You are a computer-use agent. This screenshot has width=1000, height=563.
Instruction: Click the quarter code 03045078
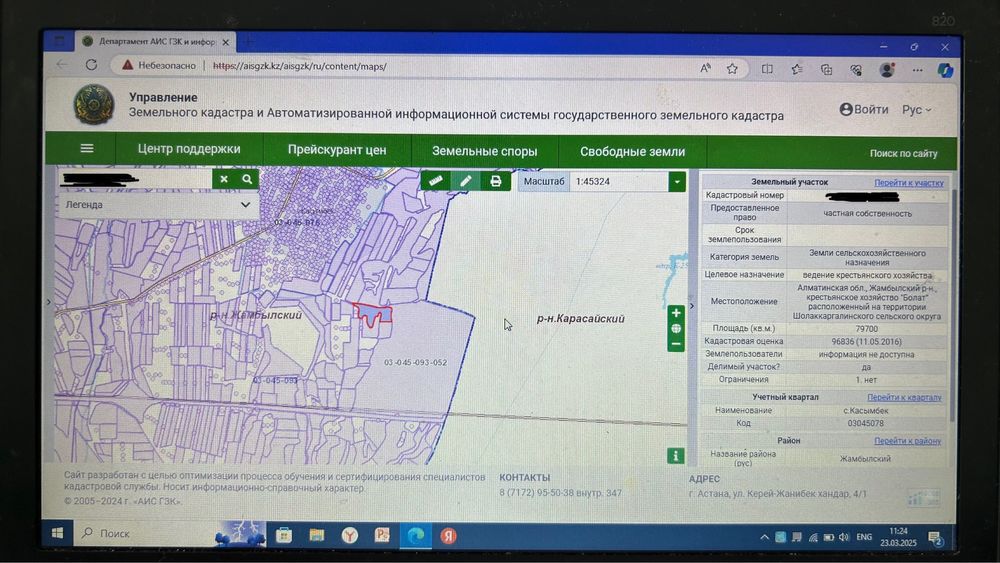pos(867,423)
